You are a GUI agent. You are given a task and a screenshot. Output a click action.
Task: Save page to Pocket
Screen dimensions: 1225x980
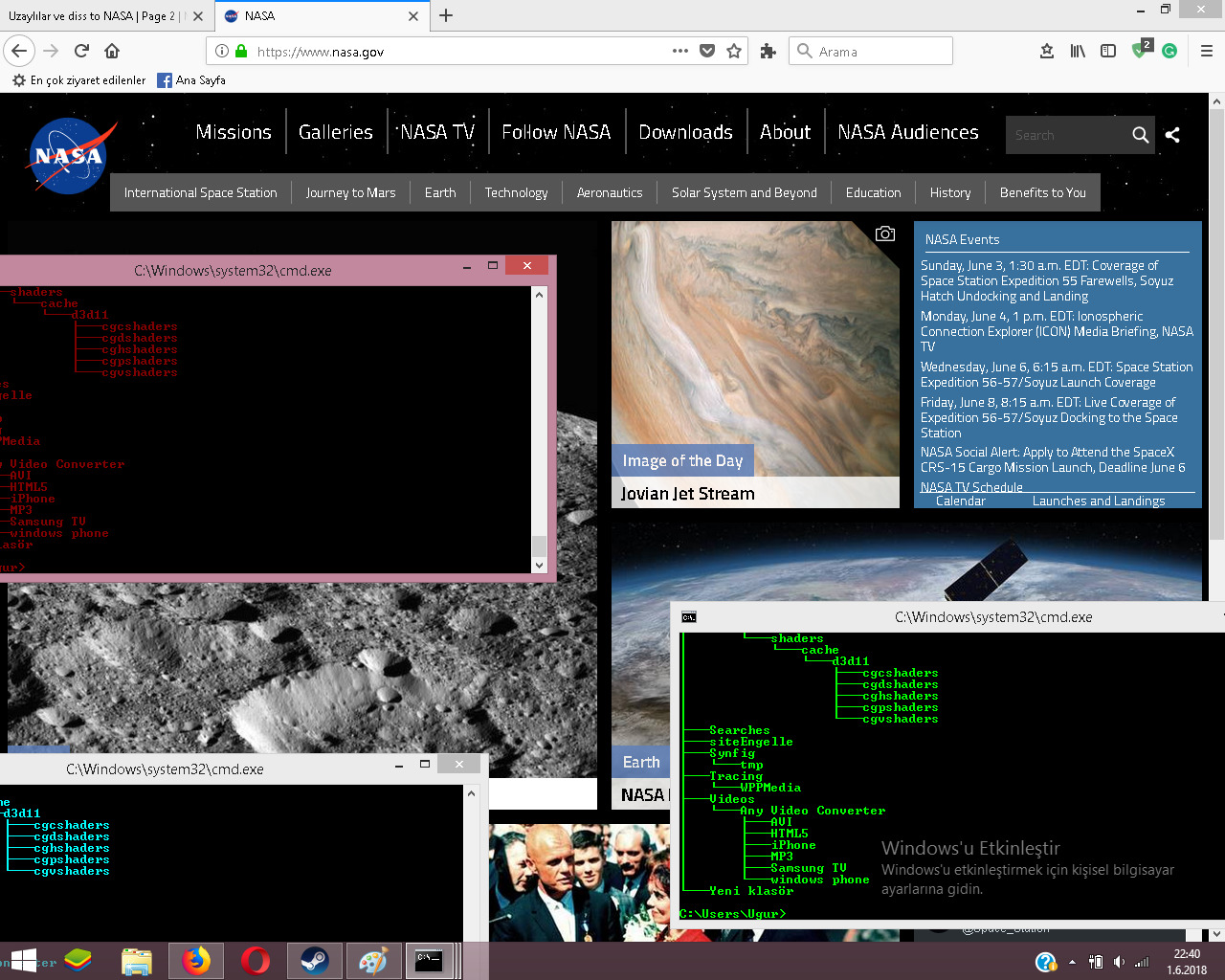[x=707, y=51]
